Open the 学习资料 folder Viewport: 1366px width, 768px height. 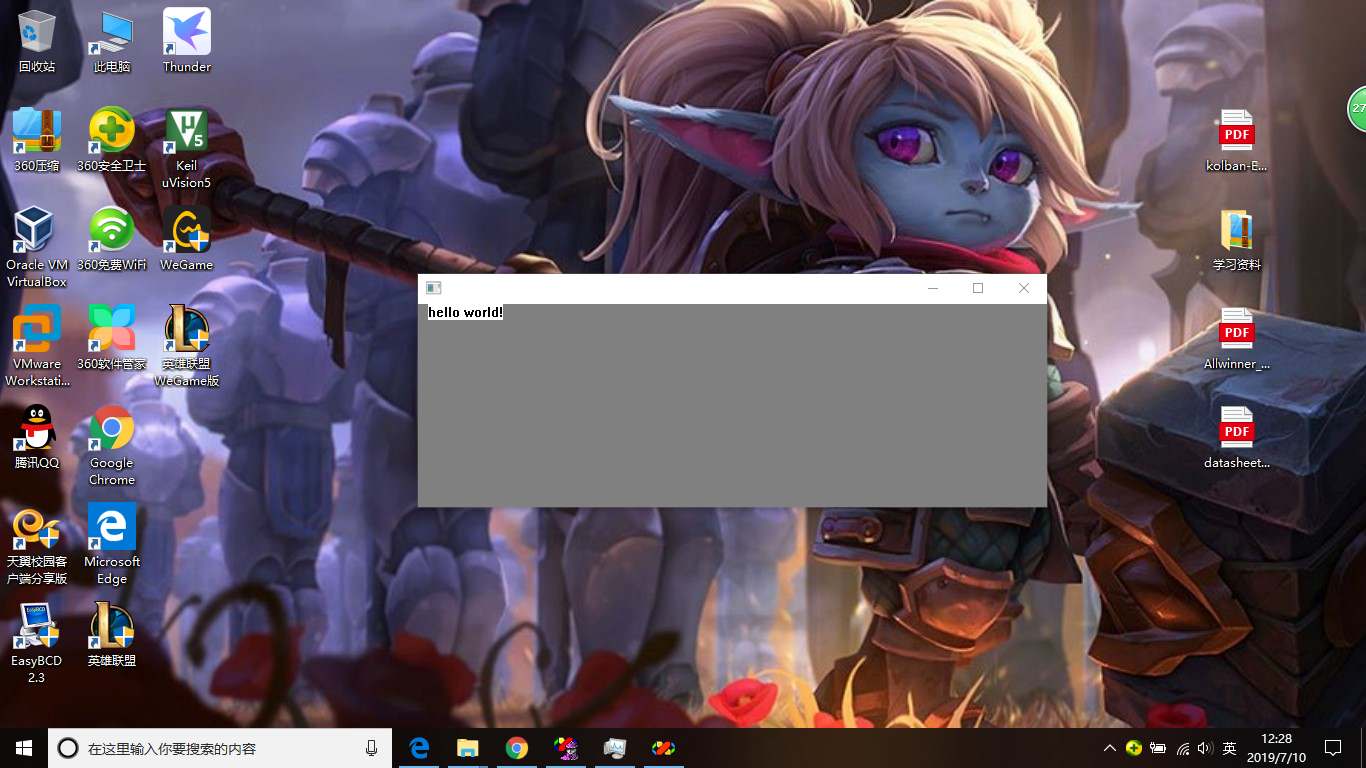tap(1236, 230)
